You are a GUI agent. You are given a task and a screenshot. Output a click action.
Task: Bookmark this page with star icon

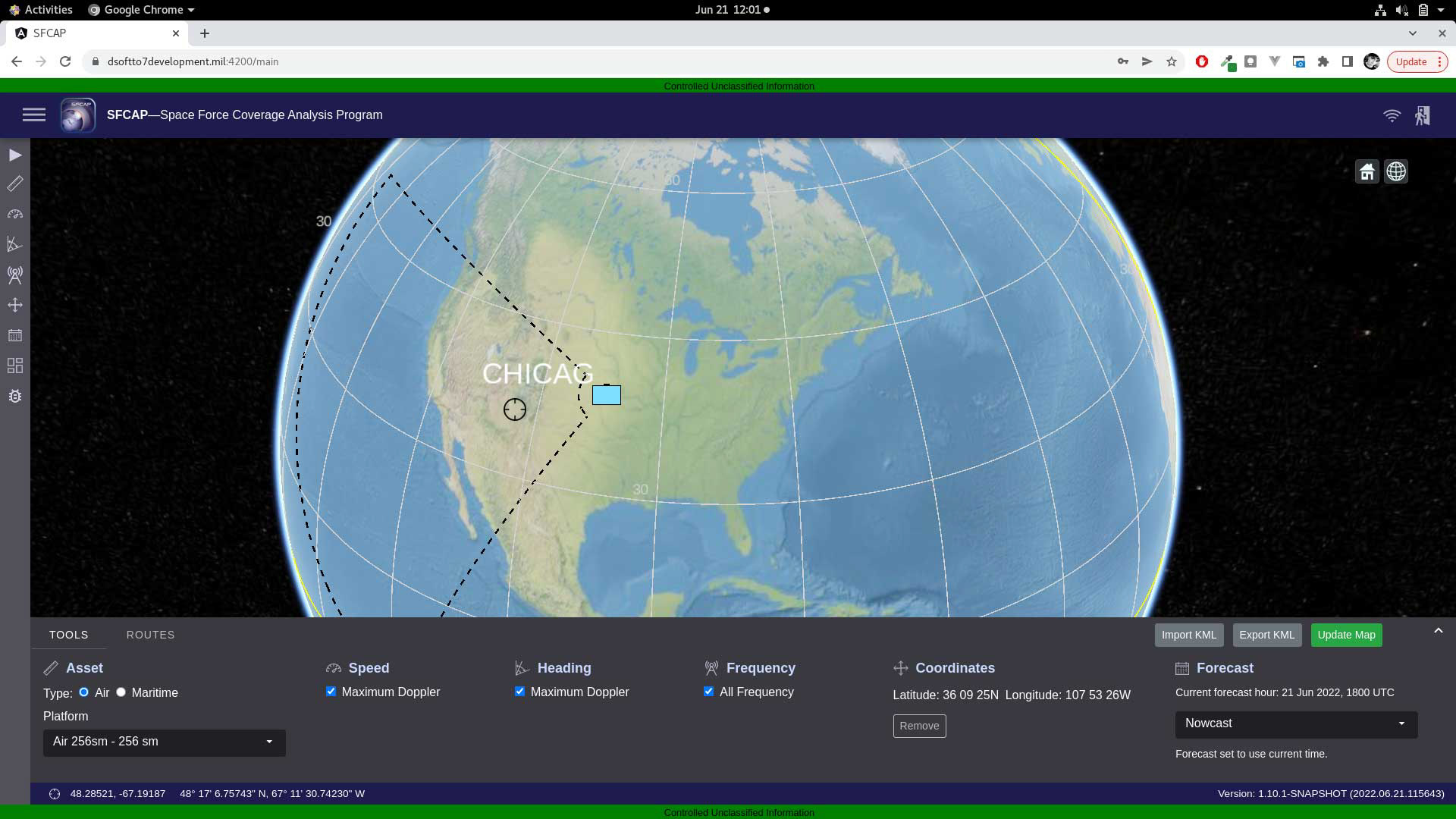coord(1172,61)
